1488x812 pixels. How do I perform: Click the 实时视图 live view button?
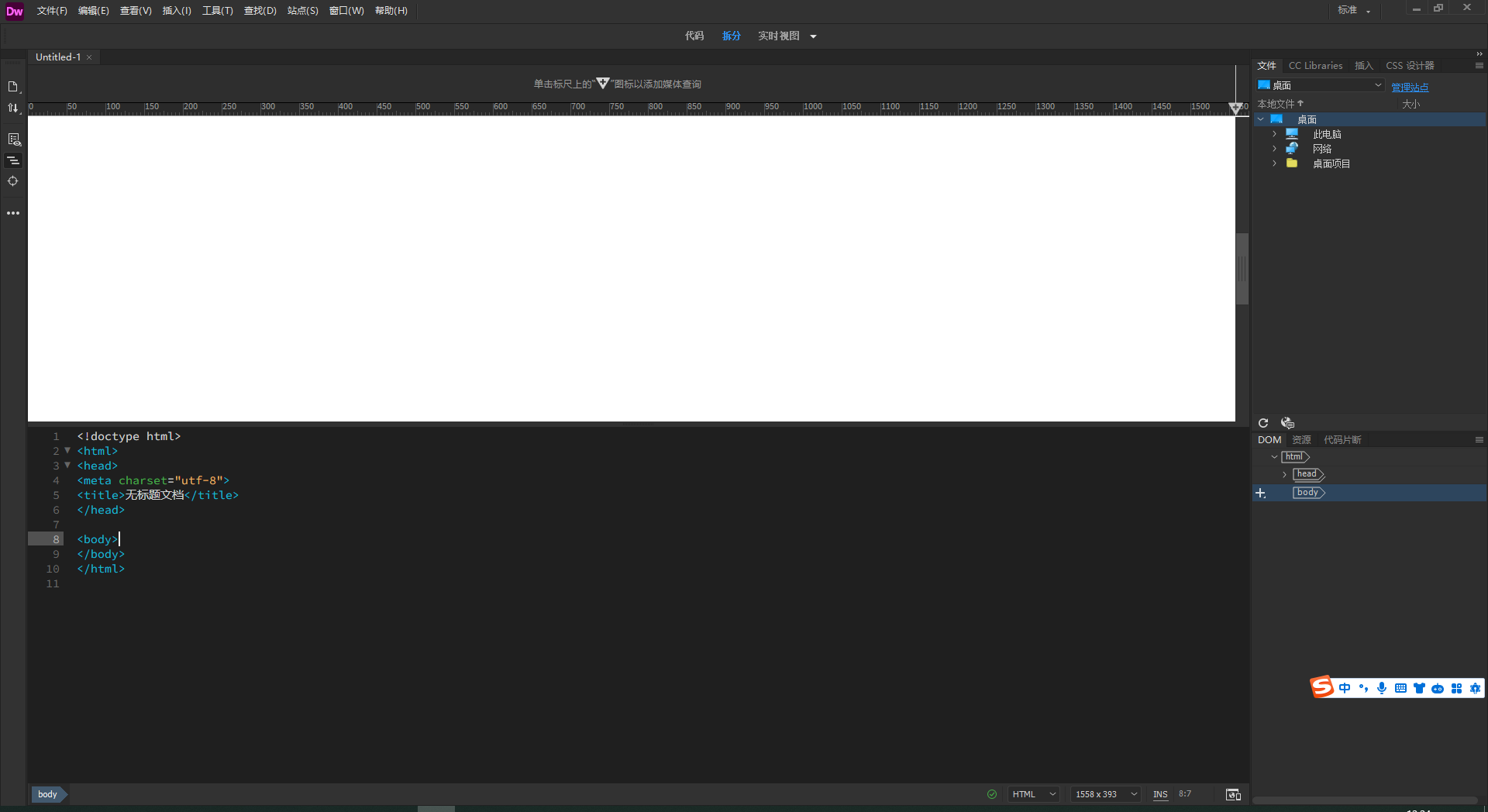(x=779, y=36)
